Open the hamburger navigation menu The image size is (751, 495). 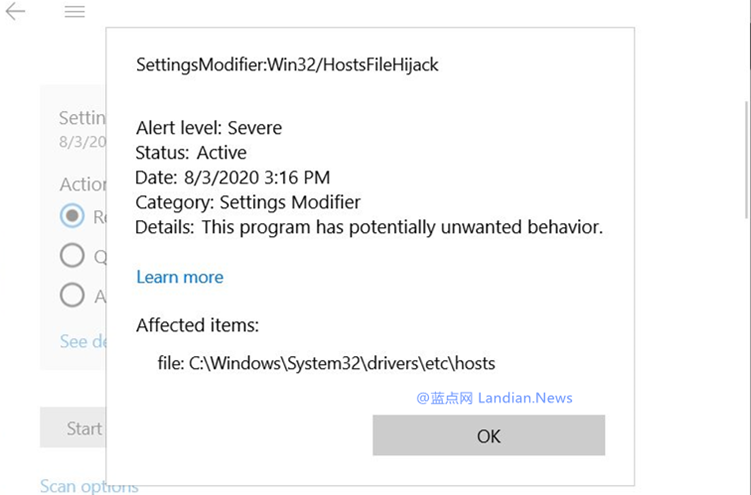[75, 11]
